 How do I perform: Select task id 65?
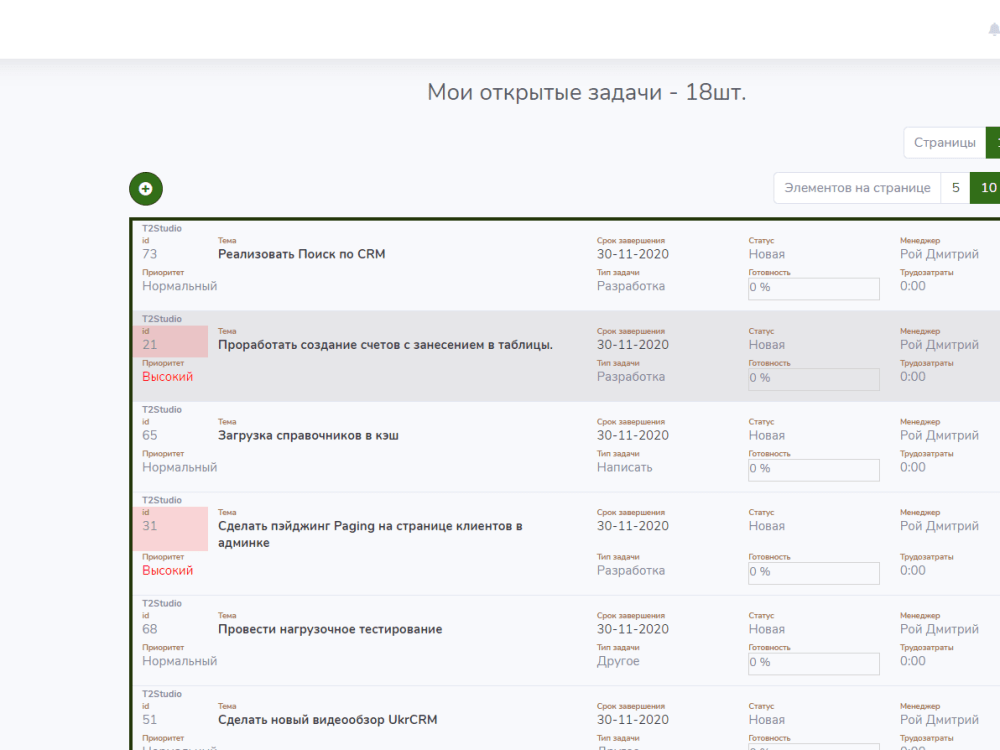[x=149, y=436]
